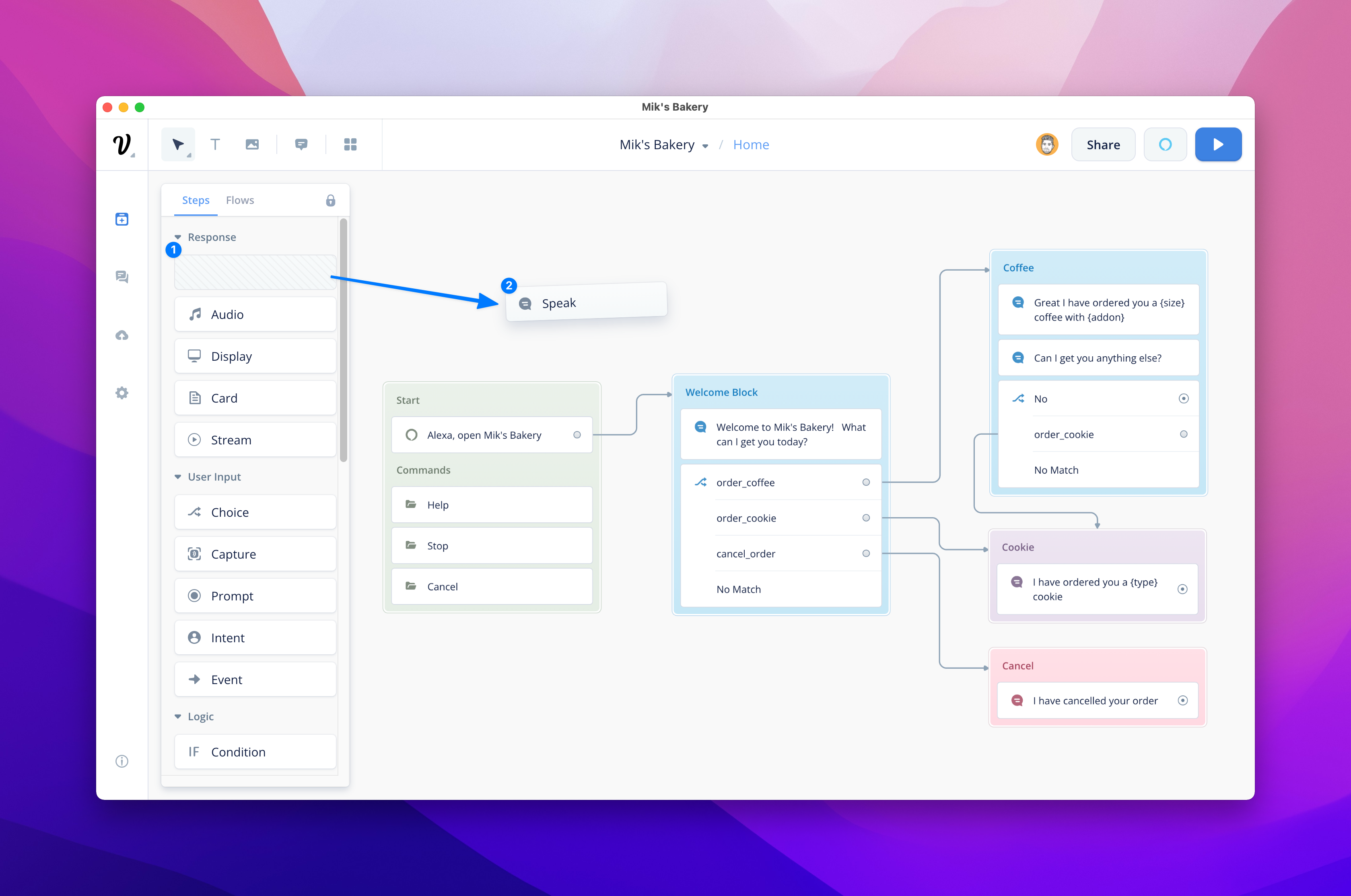Click the steps panel scrollbar
Viewport: 1351px width, 896px height.
click(344, 340)
